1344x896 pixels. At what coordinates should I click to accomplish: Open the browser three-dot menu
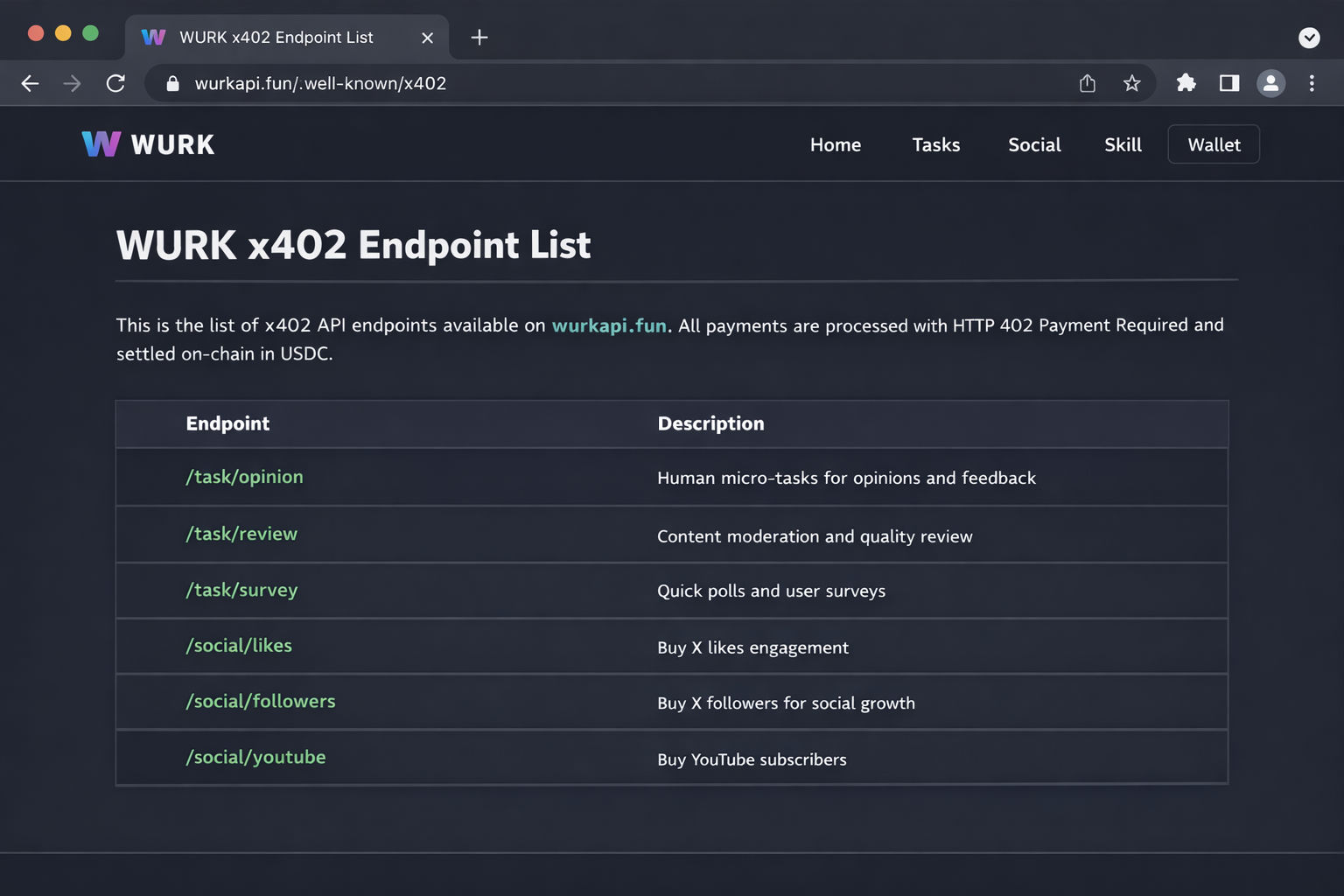pyautogui.click(x=1312, y=83)
